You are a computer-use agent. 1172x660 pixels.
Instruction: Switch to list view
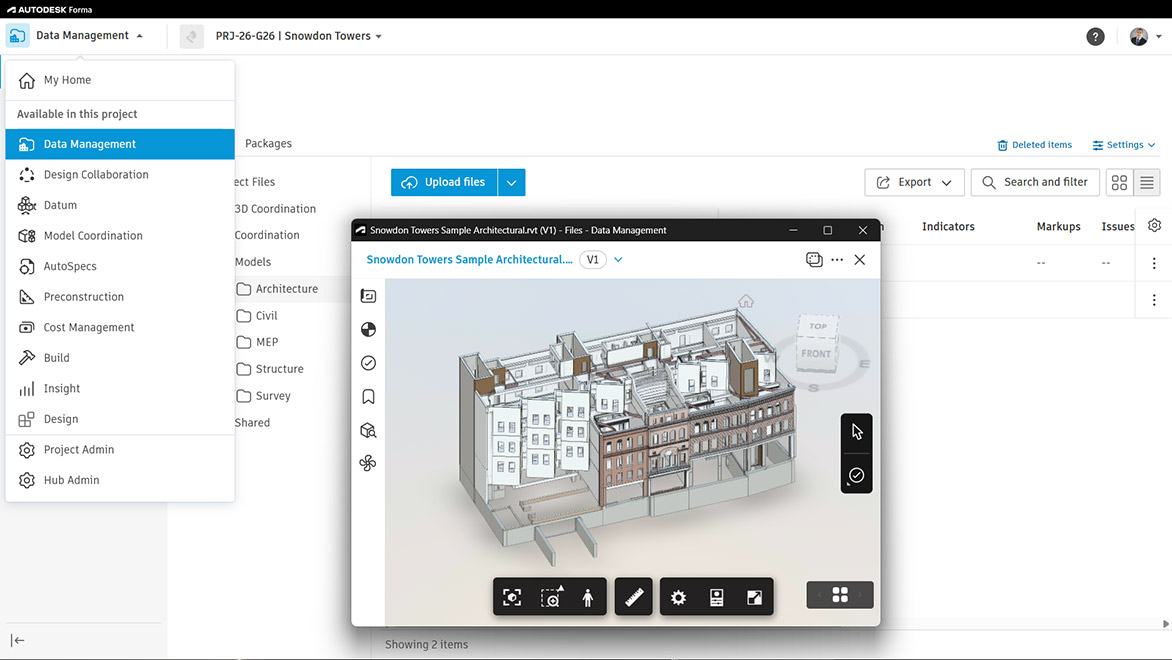click(x=1147, y=182)
